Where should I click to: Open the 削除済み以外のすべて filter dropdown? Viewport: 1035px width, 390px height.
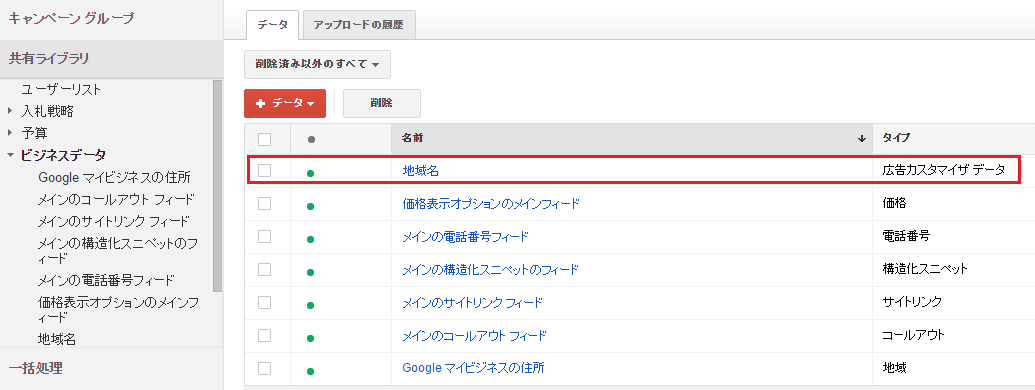pyautogui.click(x=317, y=65)
